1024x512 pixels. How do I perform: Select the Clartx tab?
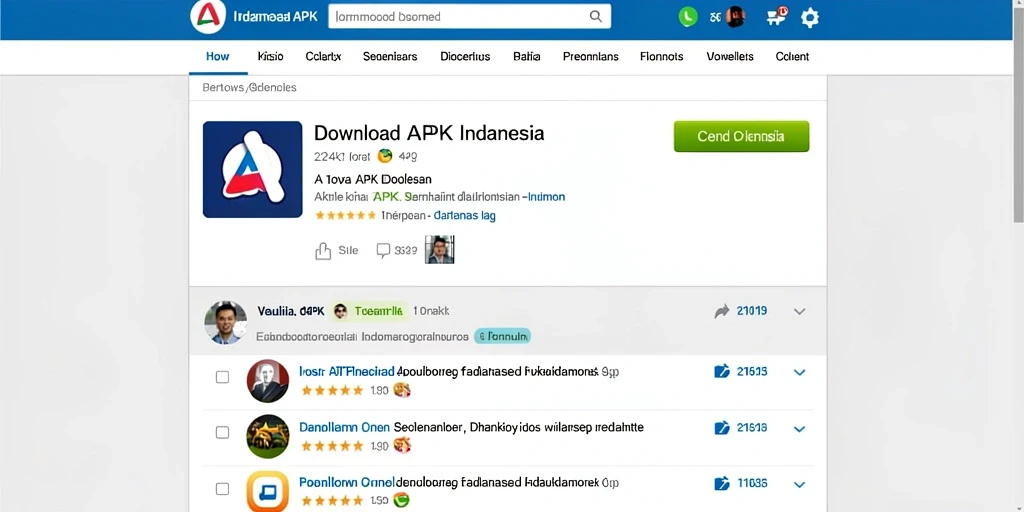coord(323,57)
